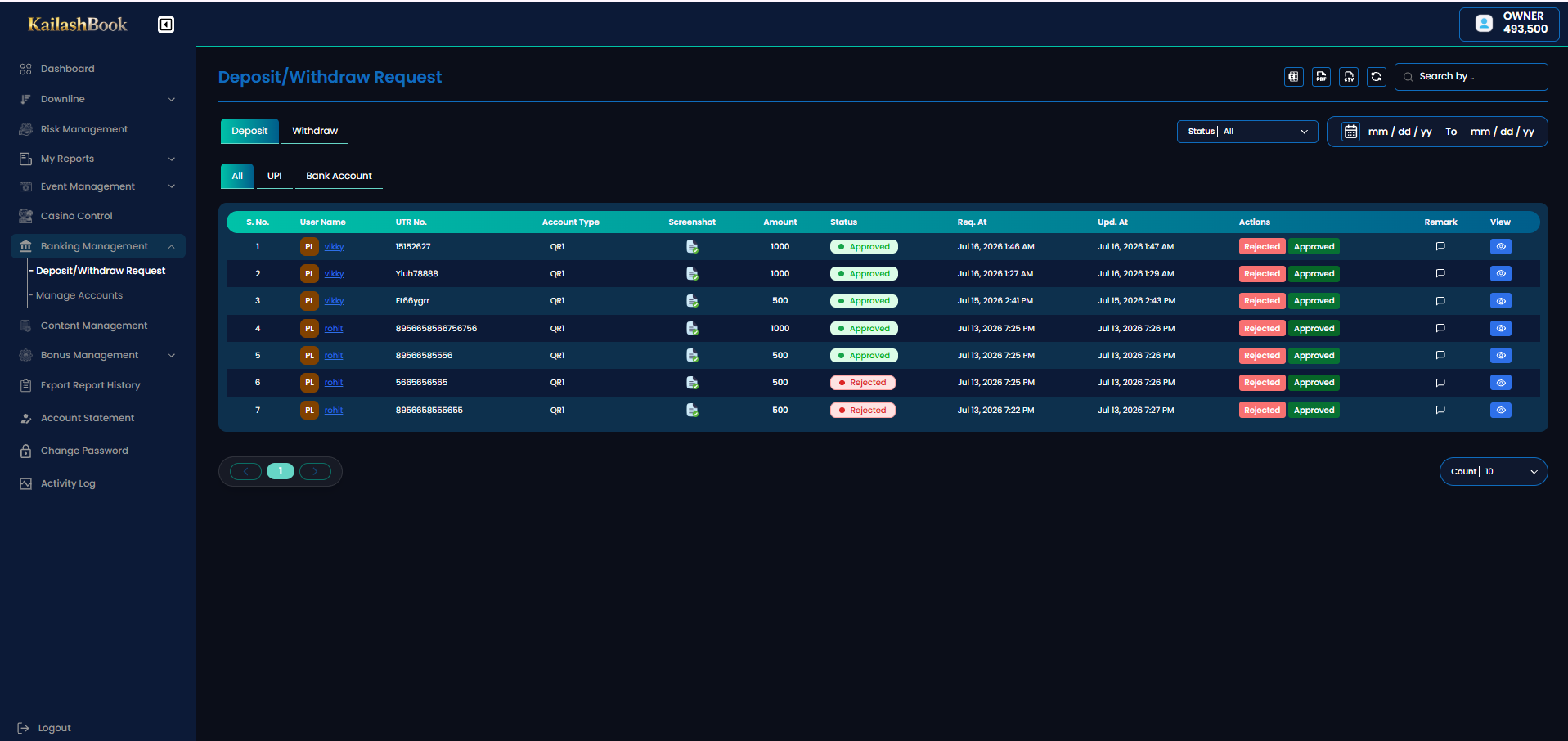The image size is (1568, 741).
Task: Log out using the Logout button
Action: pyautogui.click(x=45, y=728)
